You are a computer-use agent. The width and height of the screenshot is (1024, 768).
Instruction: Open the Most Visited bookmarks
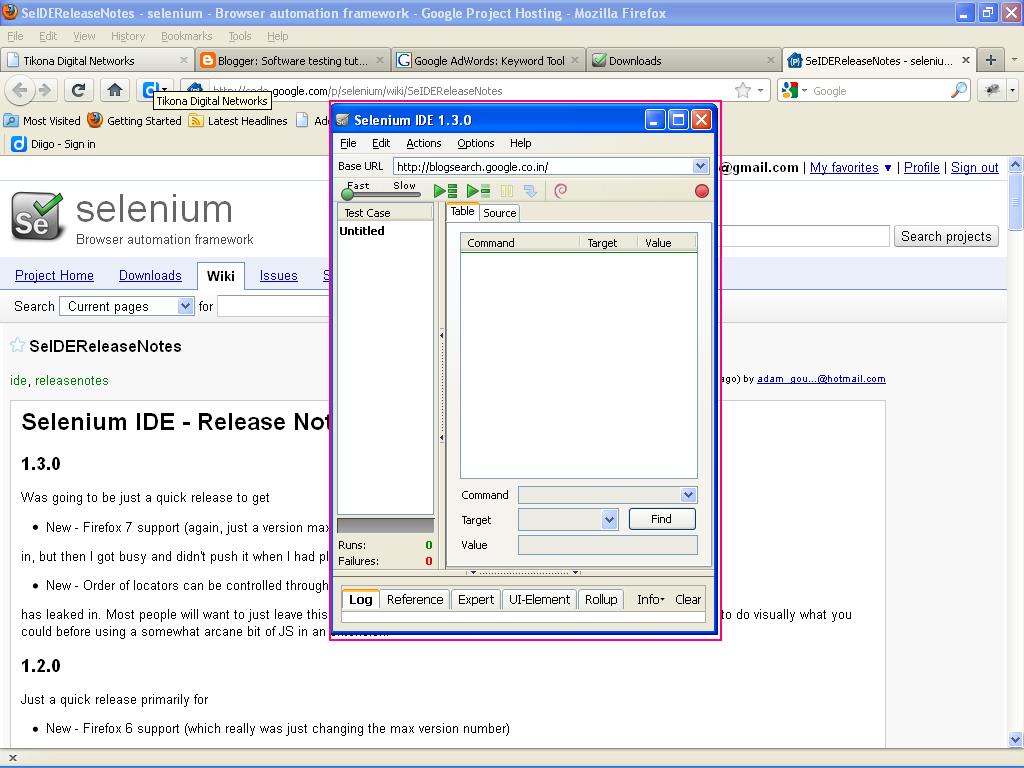42,121
